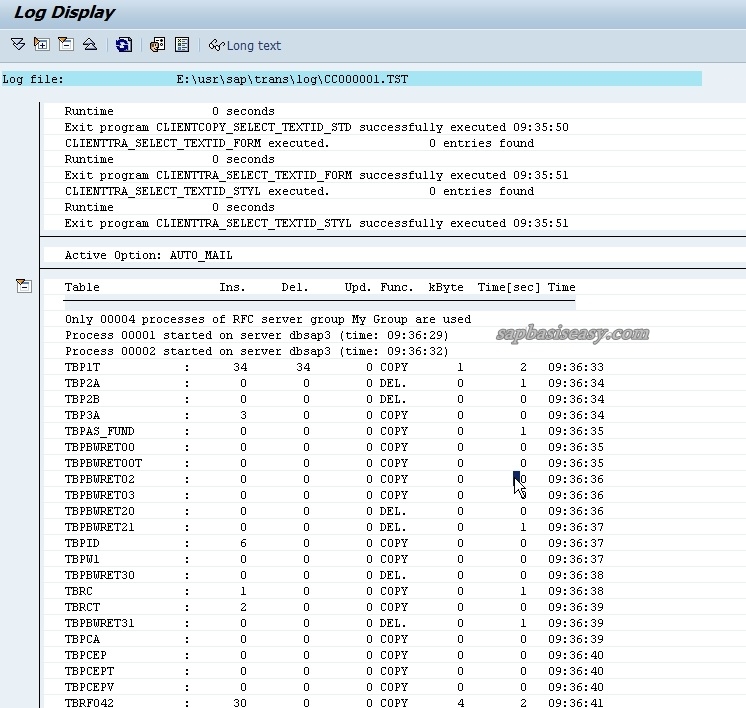Select table name TBP2A
This screenshot has height=708, width=746.
click(x=82, y=383)
